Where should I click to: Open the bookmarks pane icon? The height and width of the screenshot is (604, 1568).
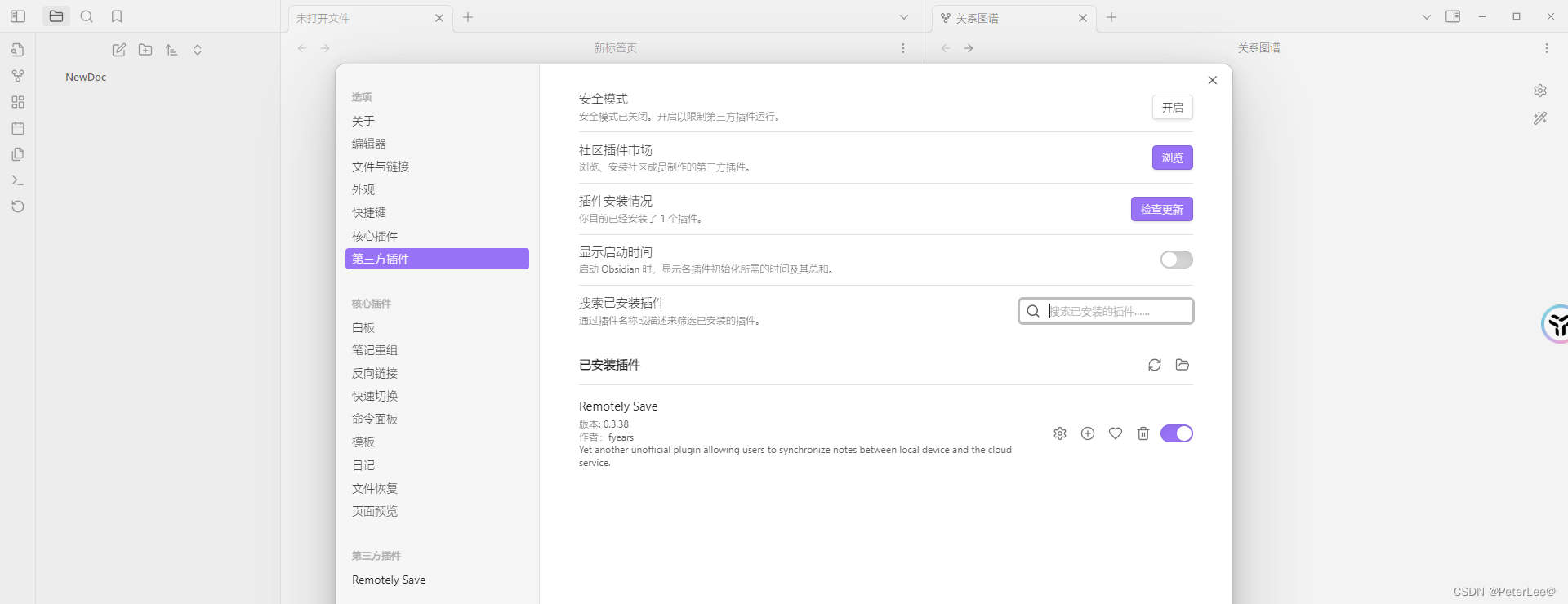(x=117, y=16)
